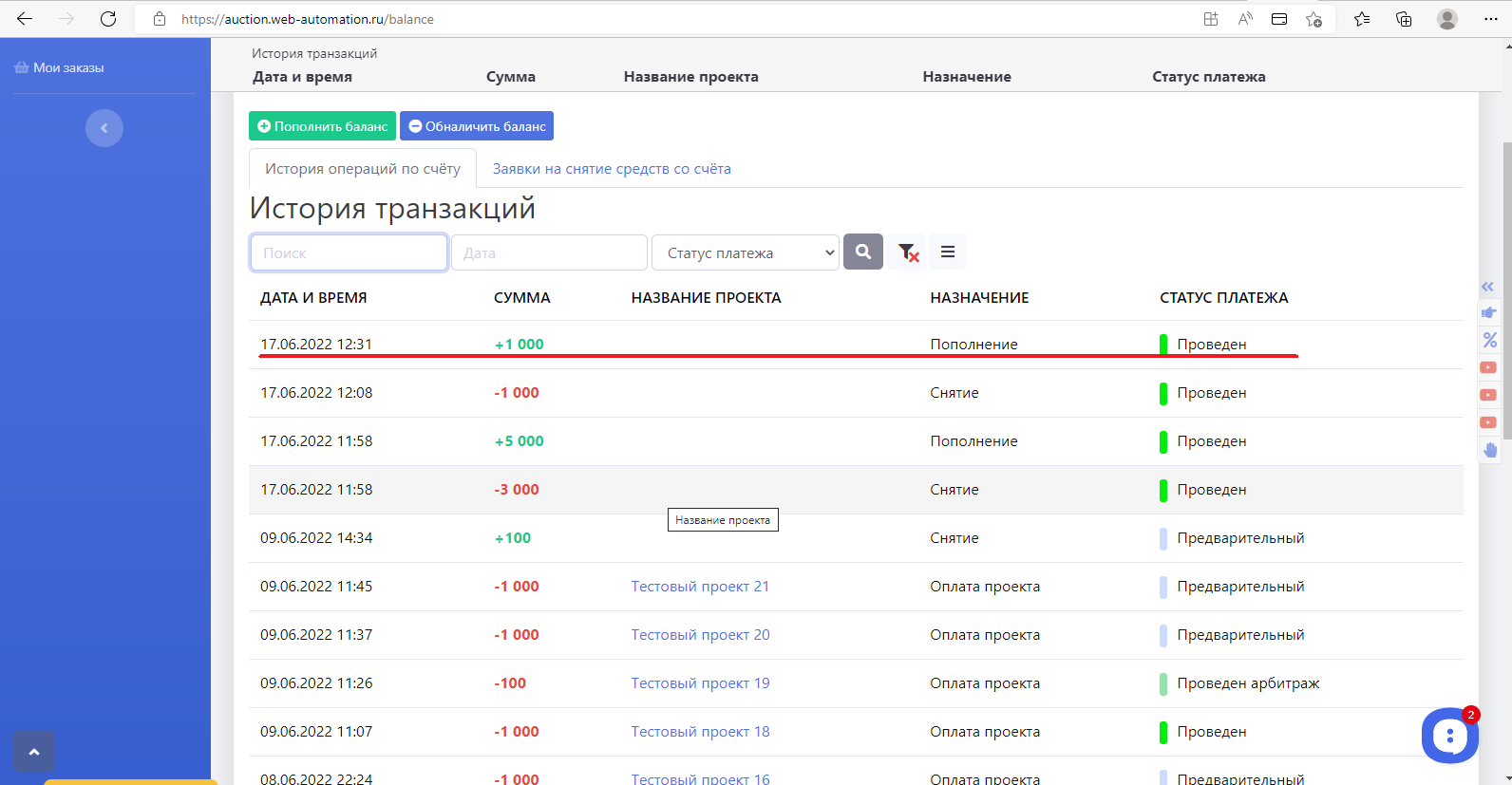Open the chat support widget
1512x785 pixels.
(1449, 735)
